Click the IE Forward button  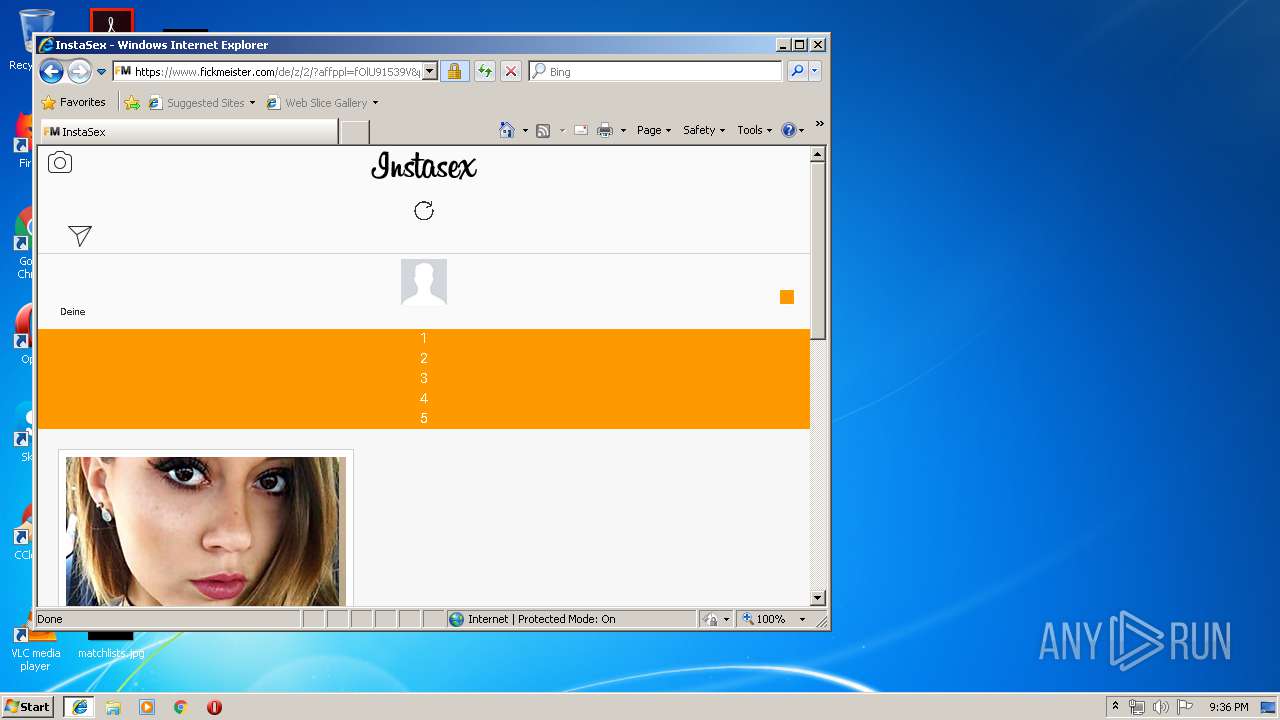pyautogui.click(x=79, y=71)
